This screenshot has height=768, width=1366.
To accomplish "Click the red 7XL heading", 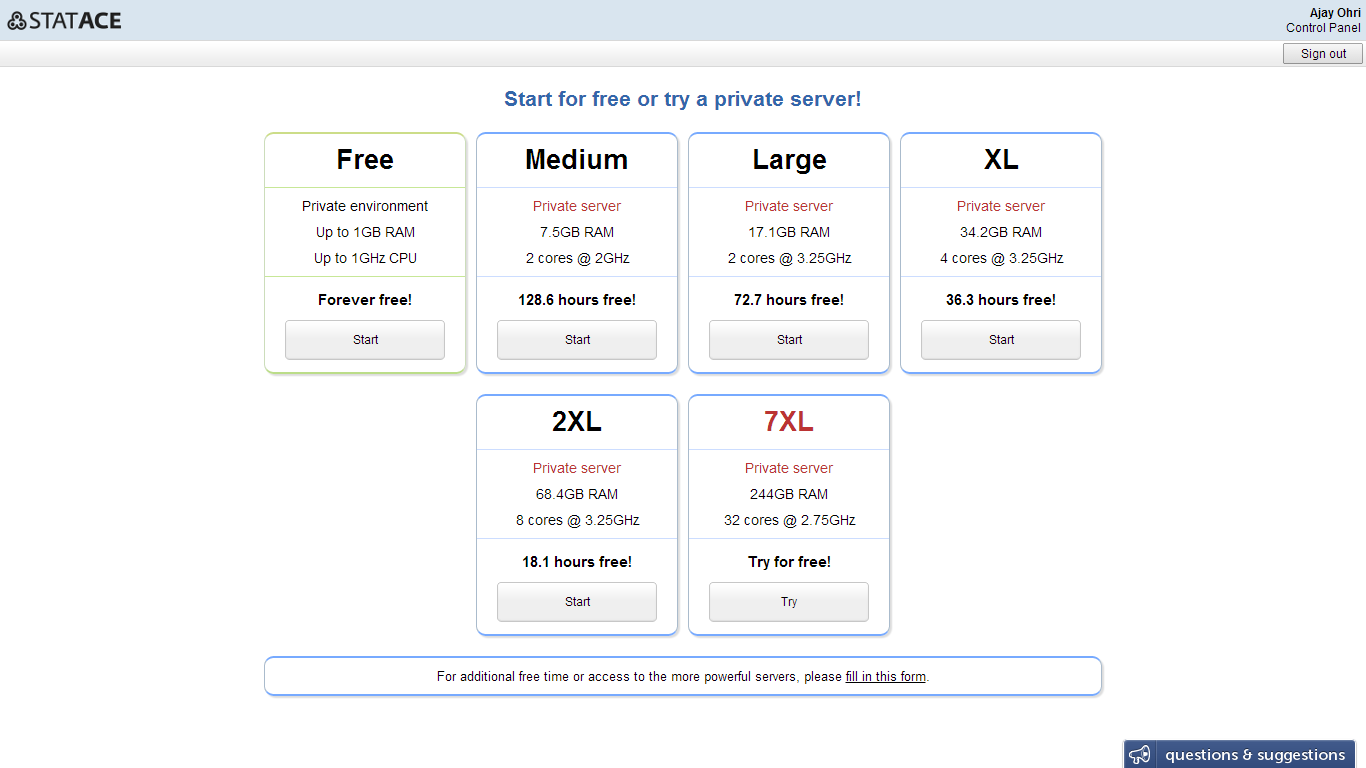I will tap(789, 422).
